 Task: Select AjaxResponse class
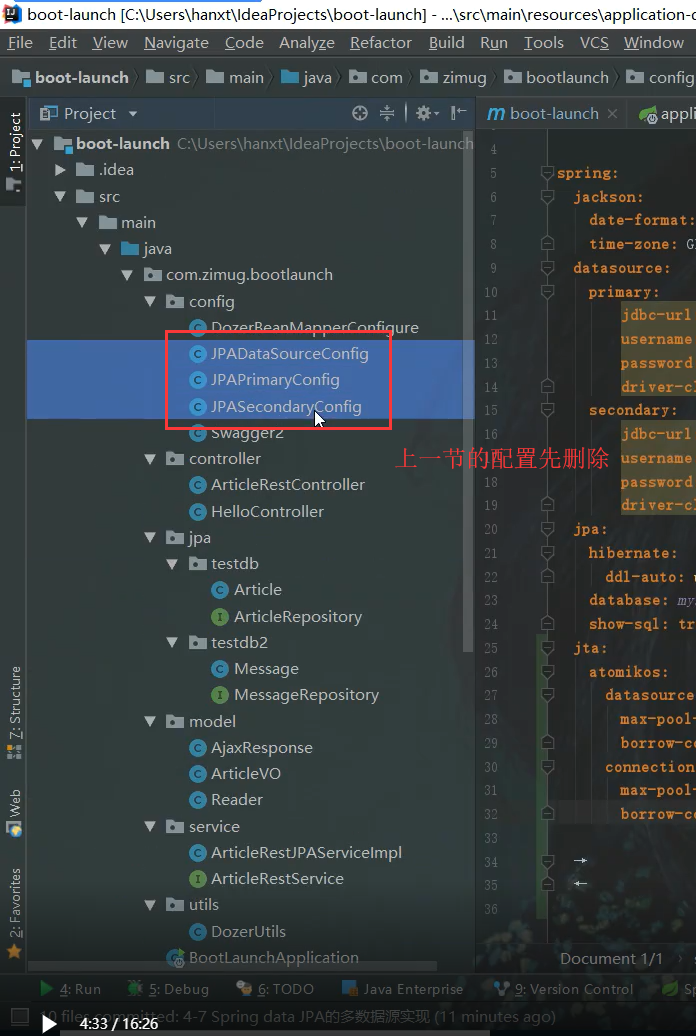coord(262,748)
